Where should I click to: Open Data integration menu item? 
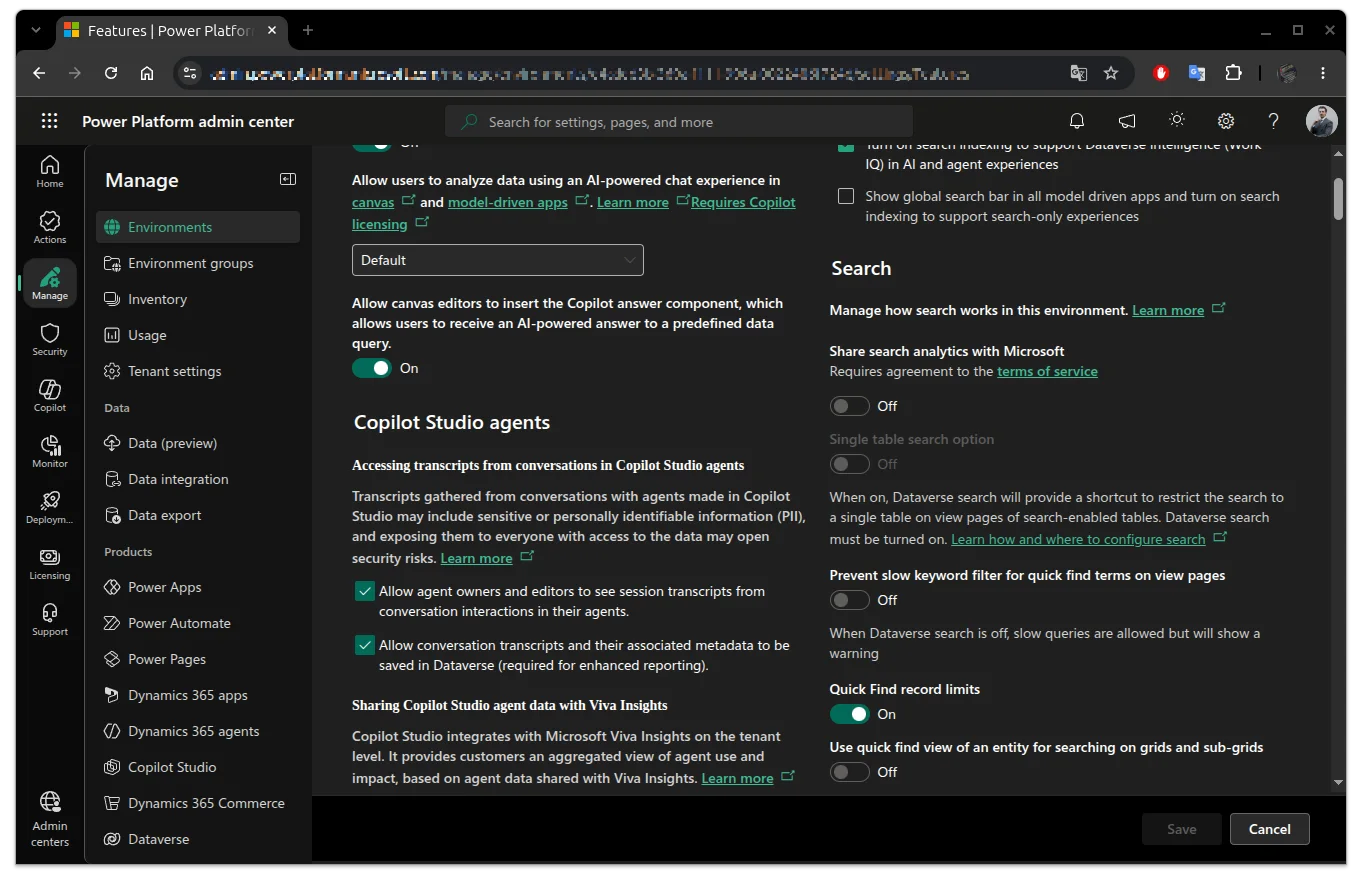[198, 479]
